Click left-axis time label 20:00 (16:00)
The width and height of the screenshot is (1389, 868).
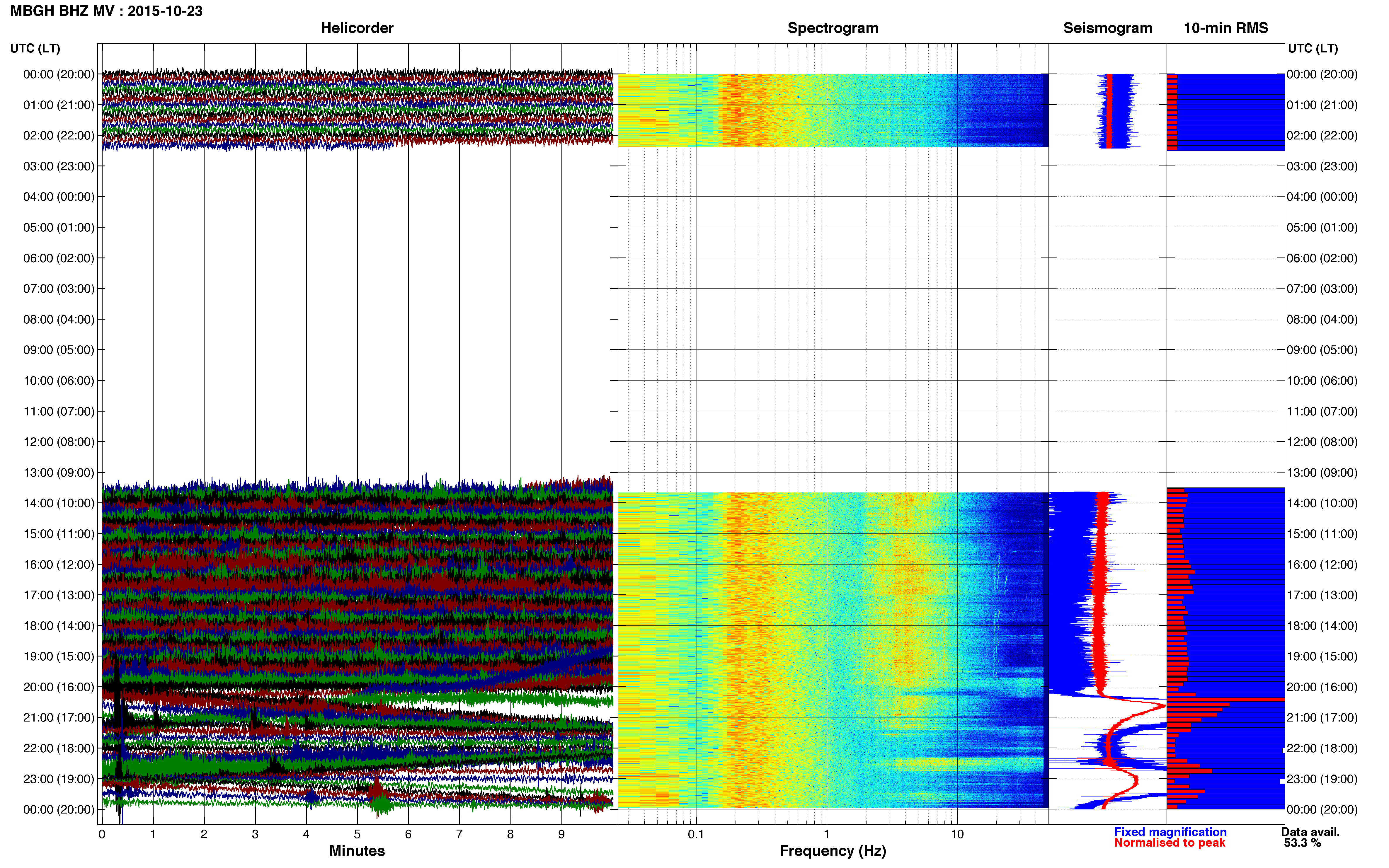click(59, 687)
